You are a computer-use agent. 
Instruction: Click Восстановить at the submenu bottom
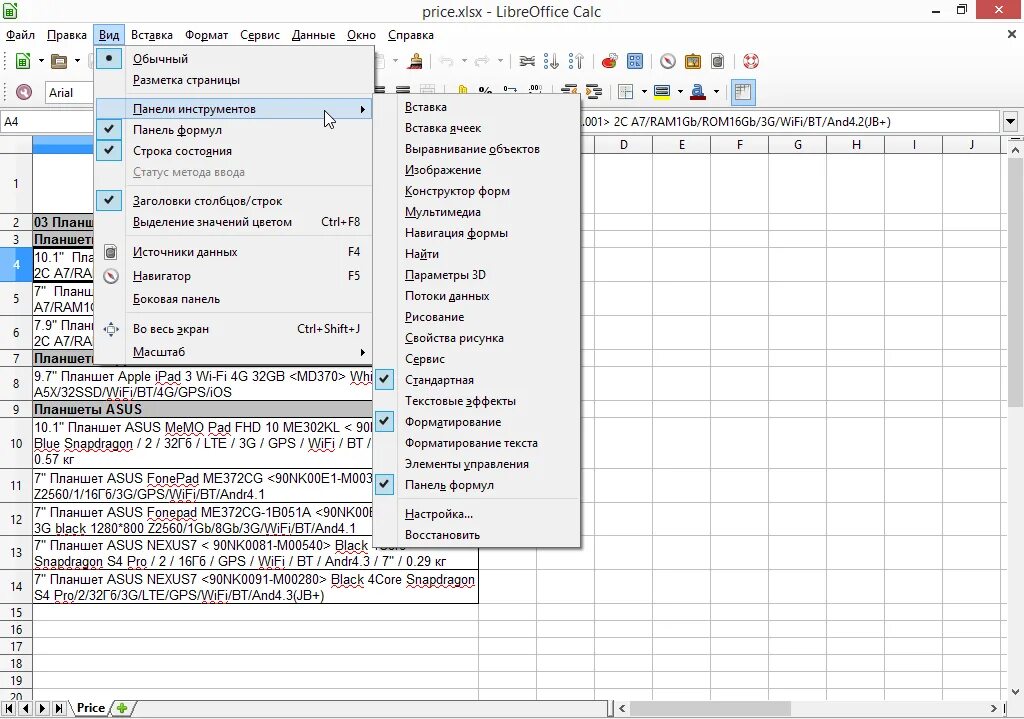pyautogui.click(x=440, y=534)
